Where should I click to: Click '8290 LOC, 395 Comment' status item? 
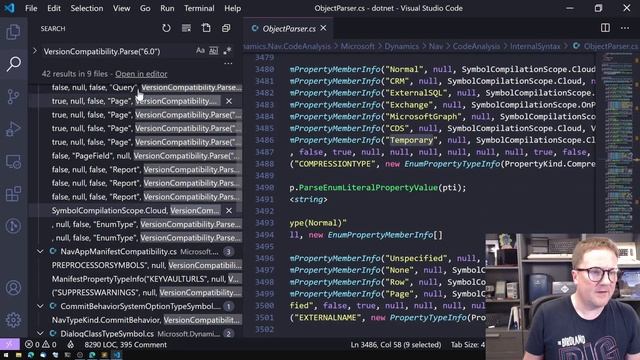(x=125, y=344)
